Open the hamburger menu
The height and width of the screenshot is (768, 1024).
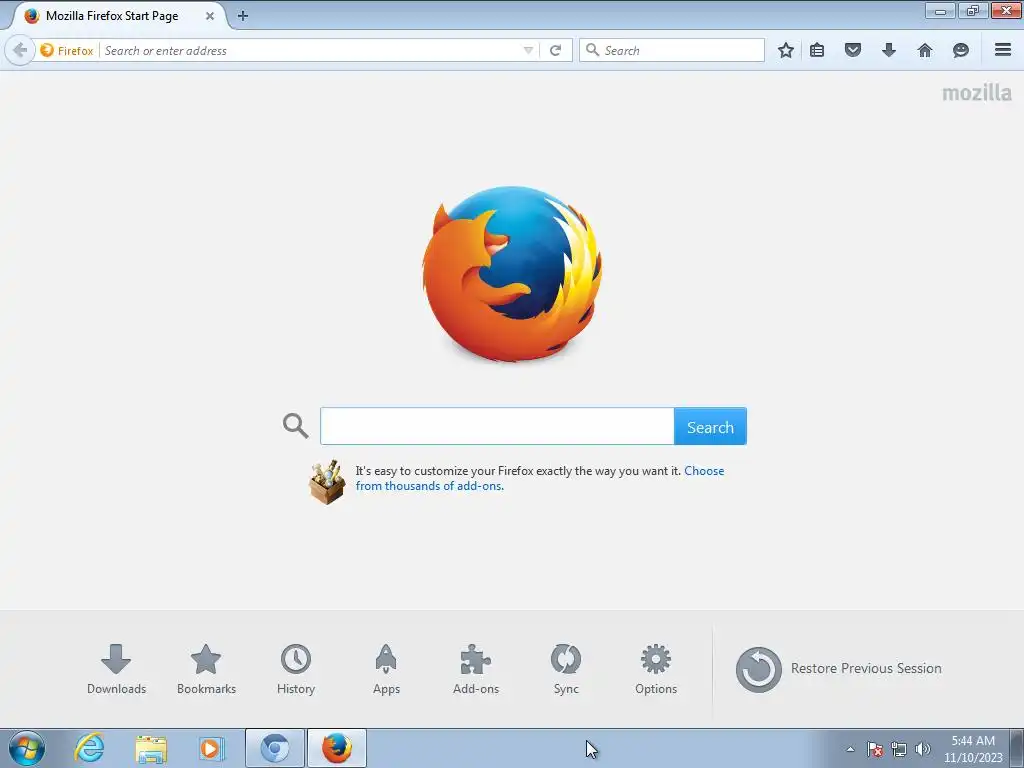tap(1003, 50)
